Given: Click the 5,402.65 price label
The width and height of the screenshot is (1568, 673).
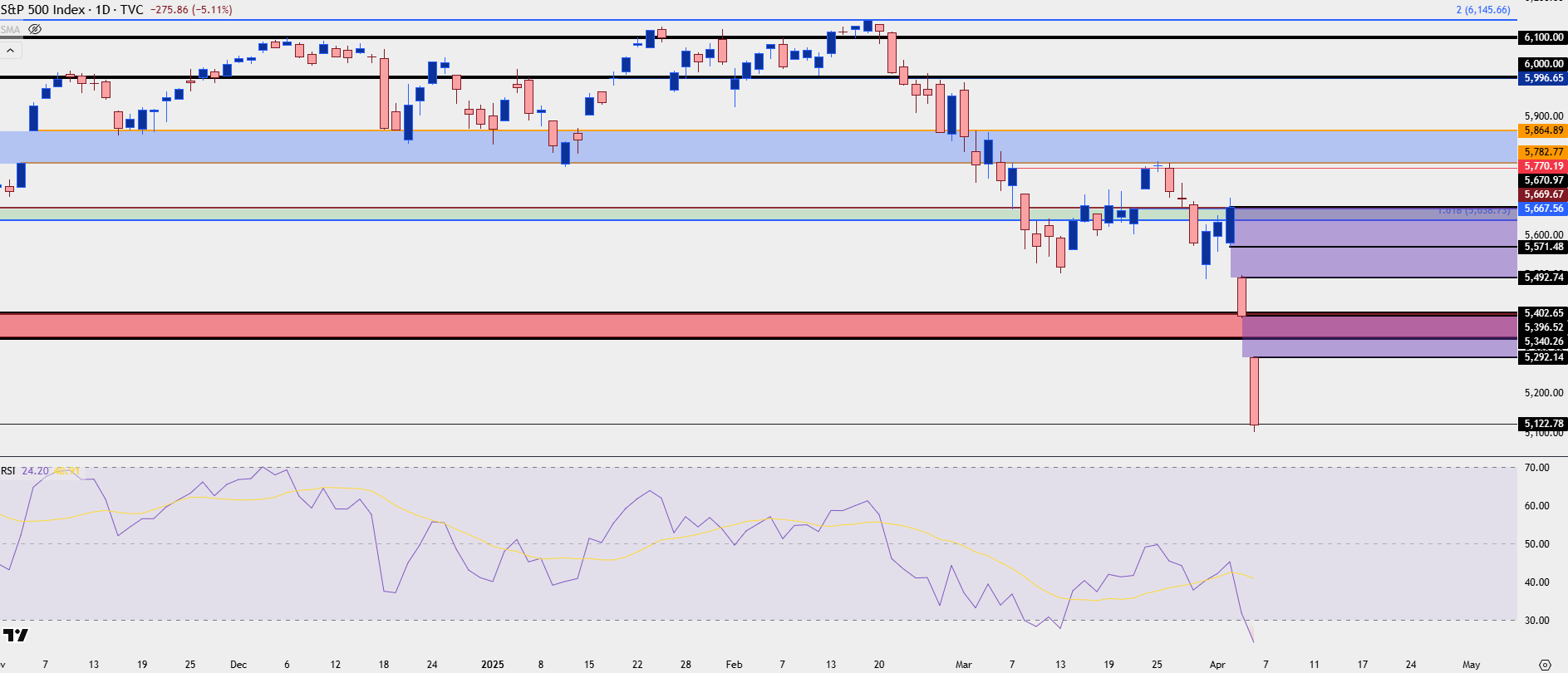Looking at the screenshot, I should [1543, 313].
